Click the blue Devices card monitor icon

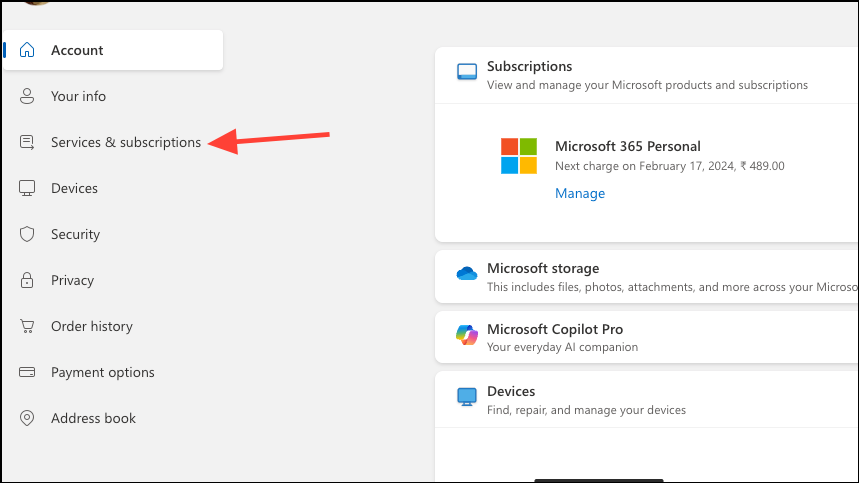pyautogui.click(x=467, y=397)
